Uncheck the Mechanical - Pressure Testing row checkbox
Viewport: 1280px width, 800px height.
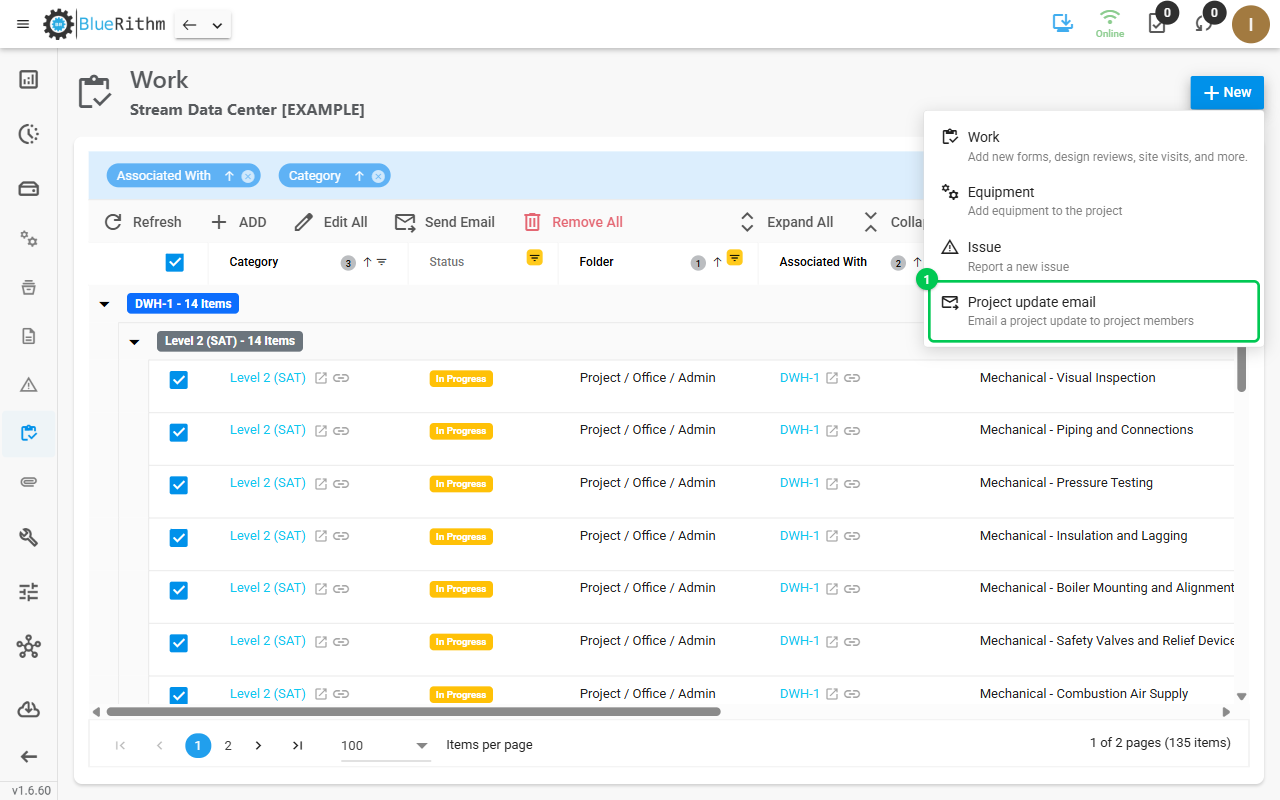tap(179, 485)
